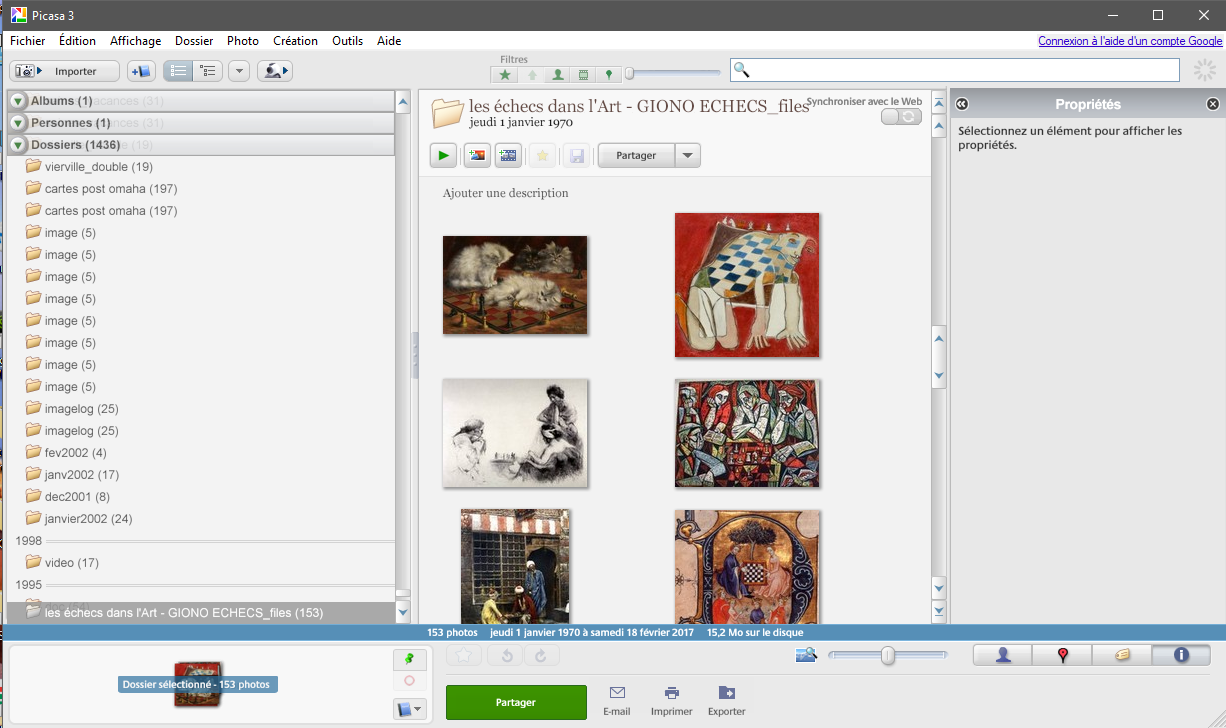Click Ajouter une description text

[505, 193]
